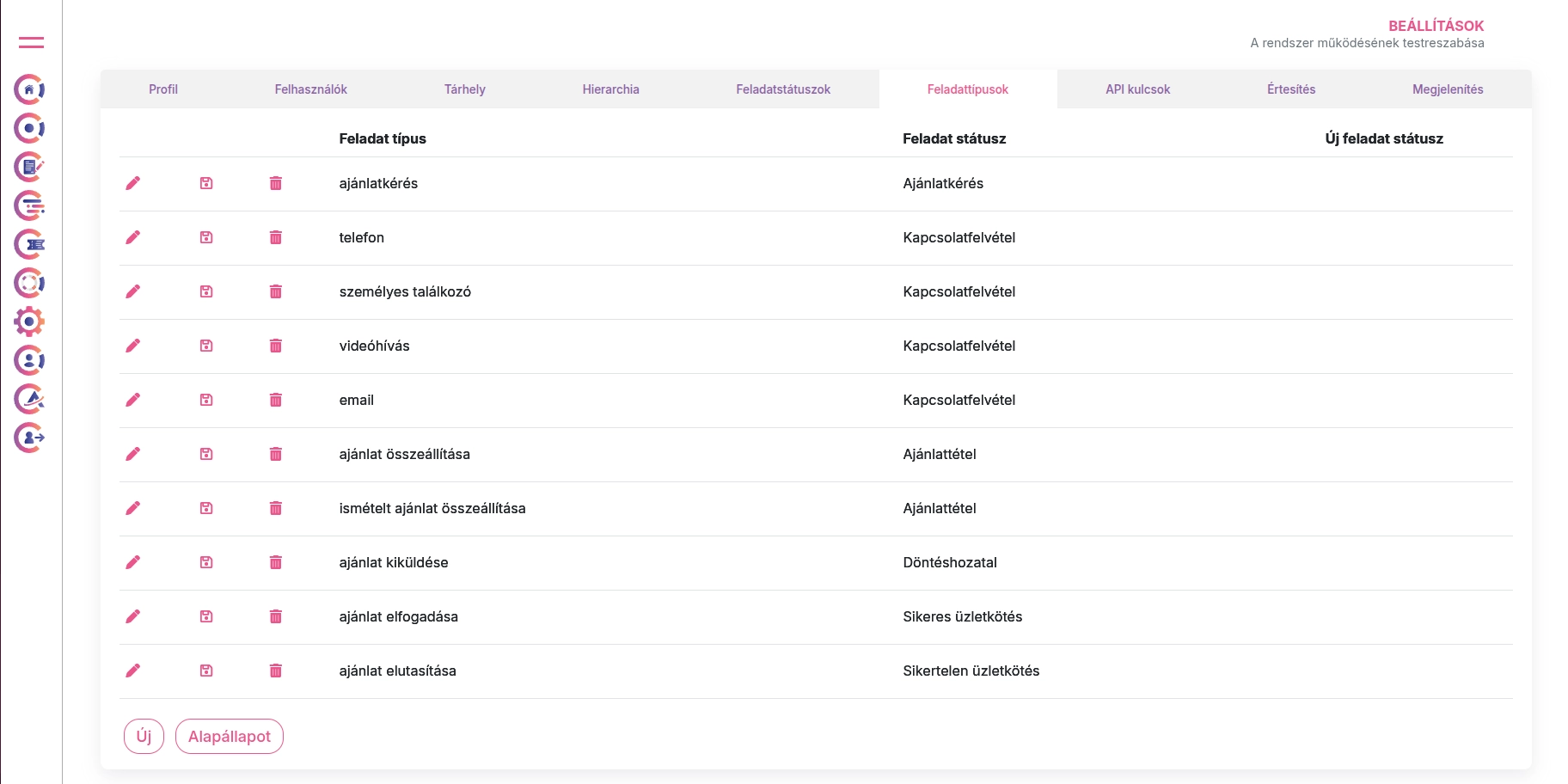Save the 'videóhívás' task type row
This screenshot has height=784, width=1568.
coord(206,346)
